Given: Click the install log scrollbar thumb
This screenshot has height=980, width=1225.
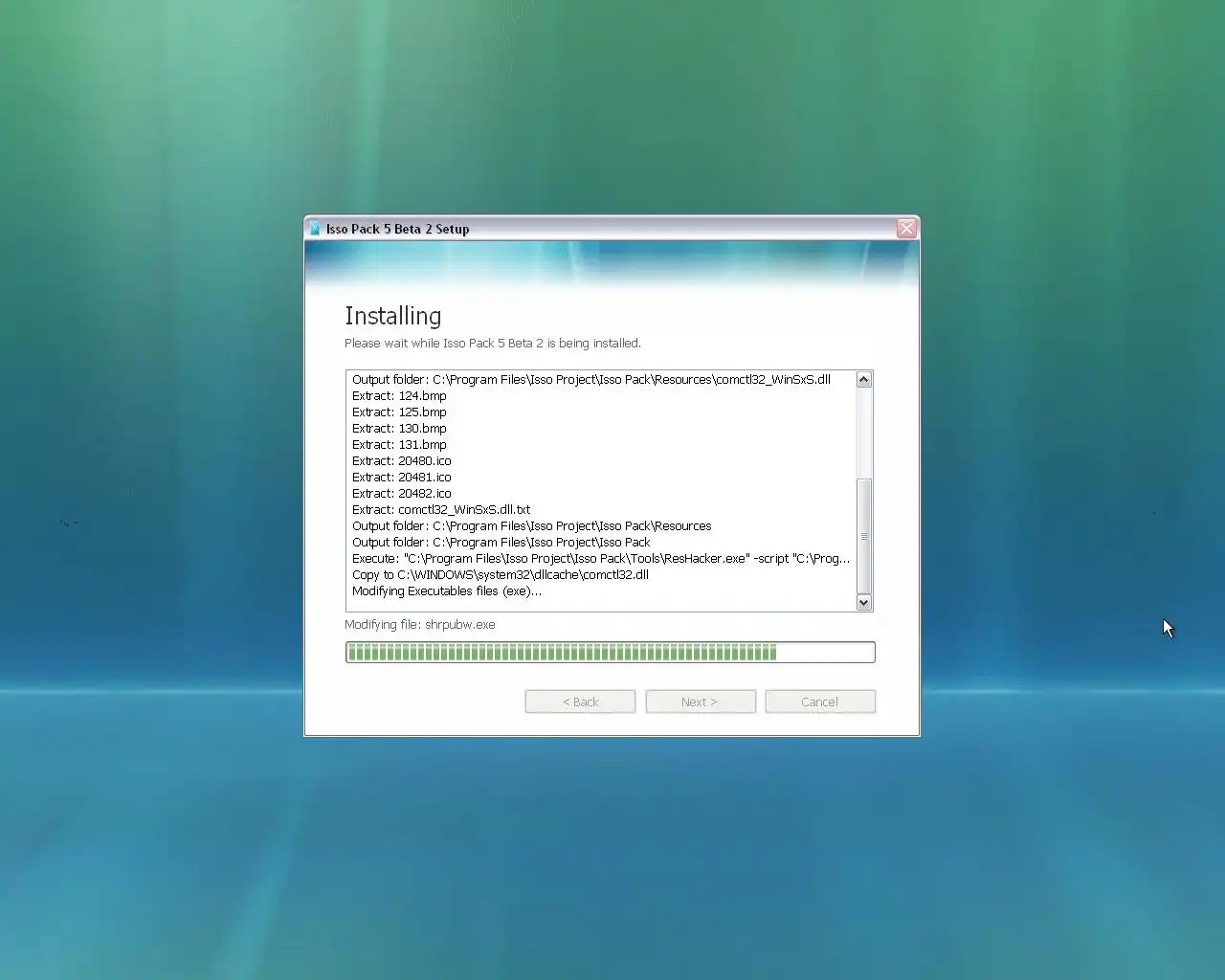Looking at the screenshot, I should point(863,536).
